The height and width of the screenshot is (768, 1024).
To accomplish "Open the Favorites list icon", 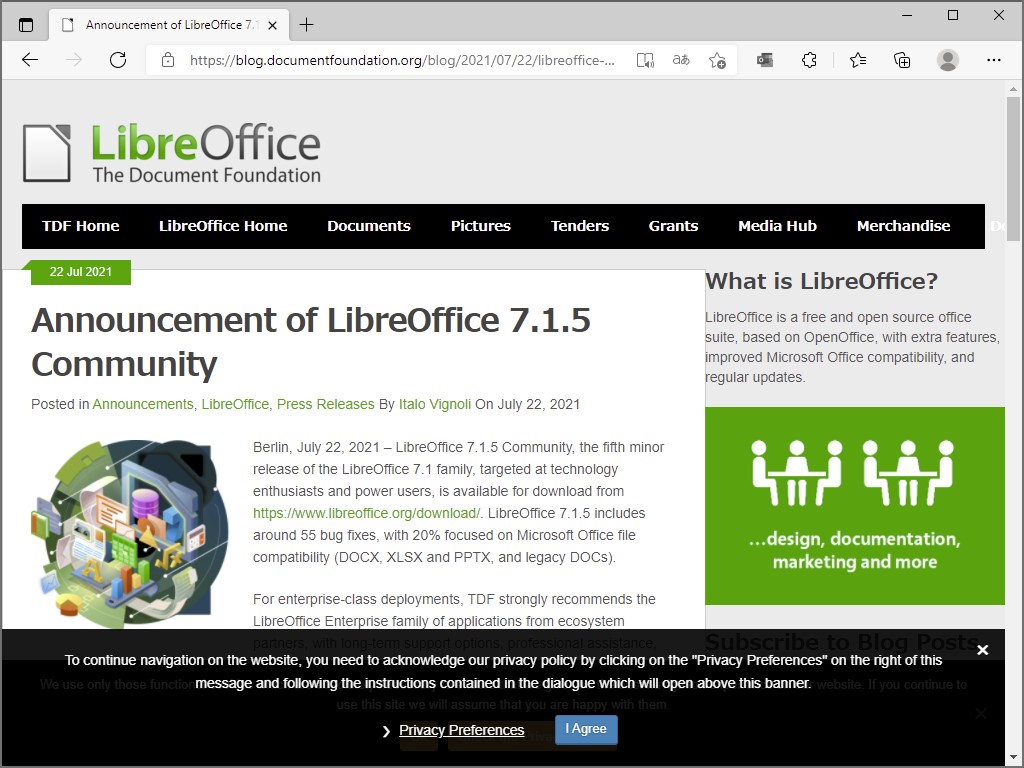I will pyautogui.click(x=858, y=60).
